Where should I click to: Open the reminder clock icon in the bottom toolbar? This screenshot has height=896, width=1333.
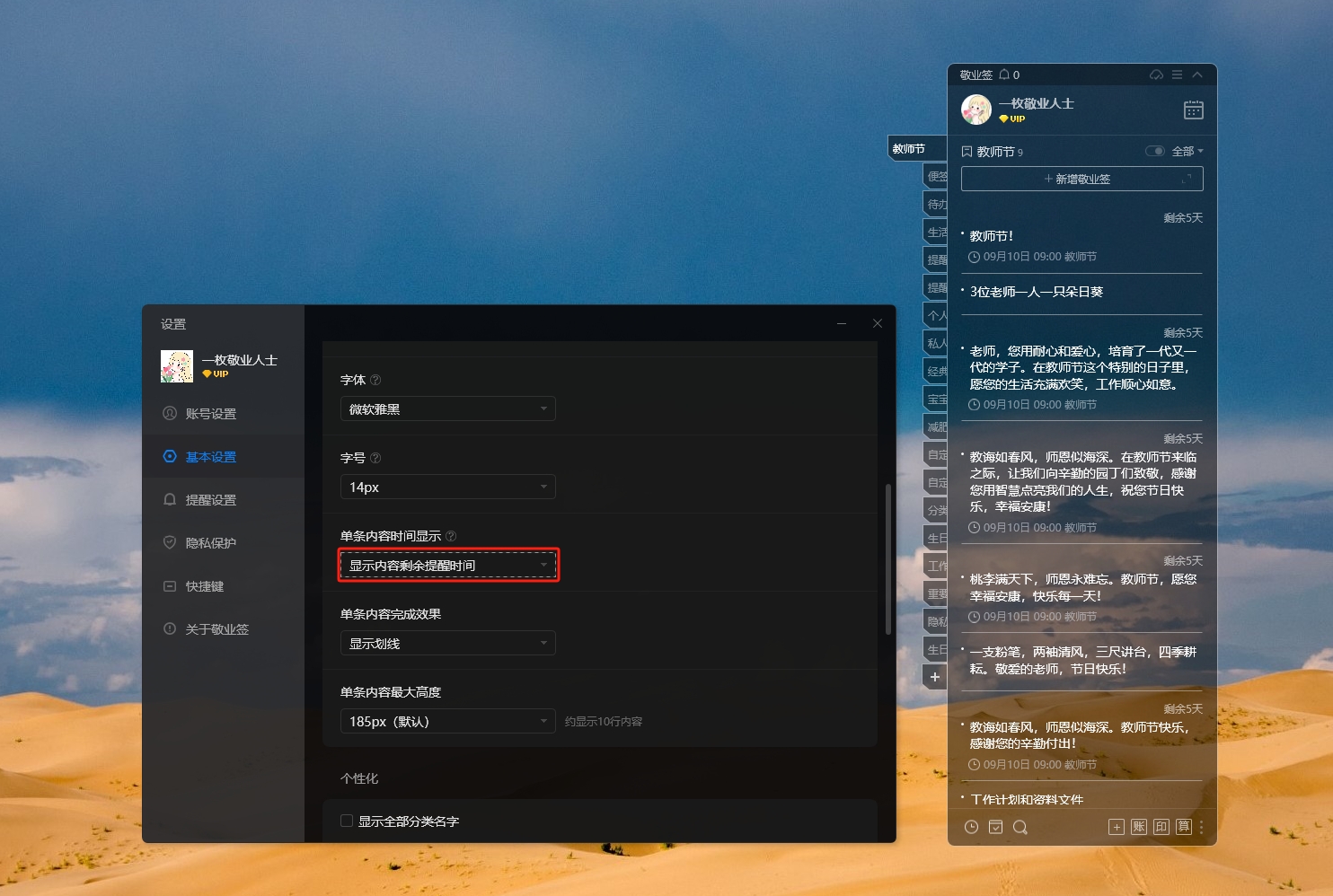point(971,827)
